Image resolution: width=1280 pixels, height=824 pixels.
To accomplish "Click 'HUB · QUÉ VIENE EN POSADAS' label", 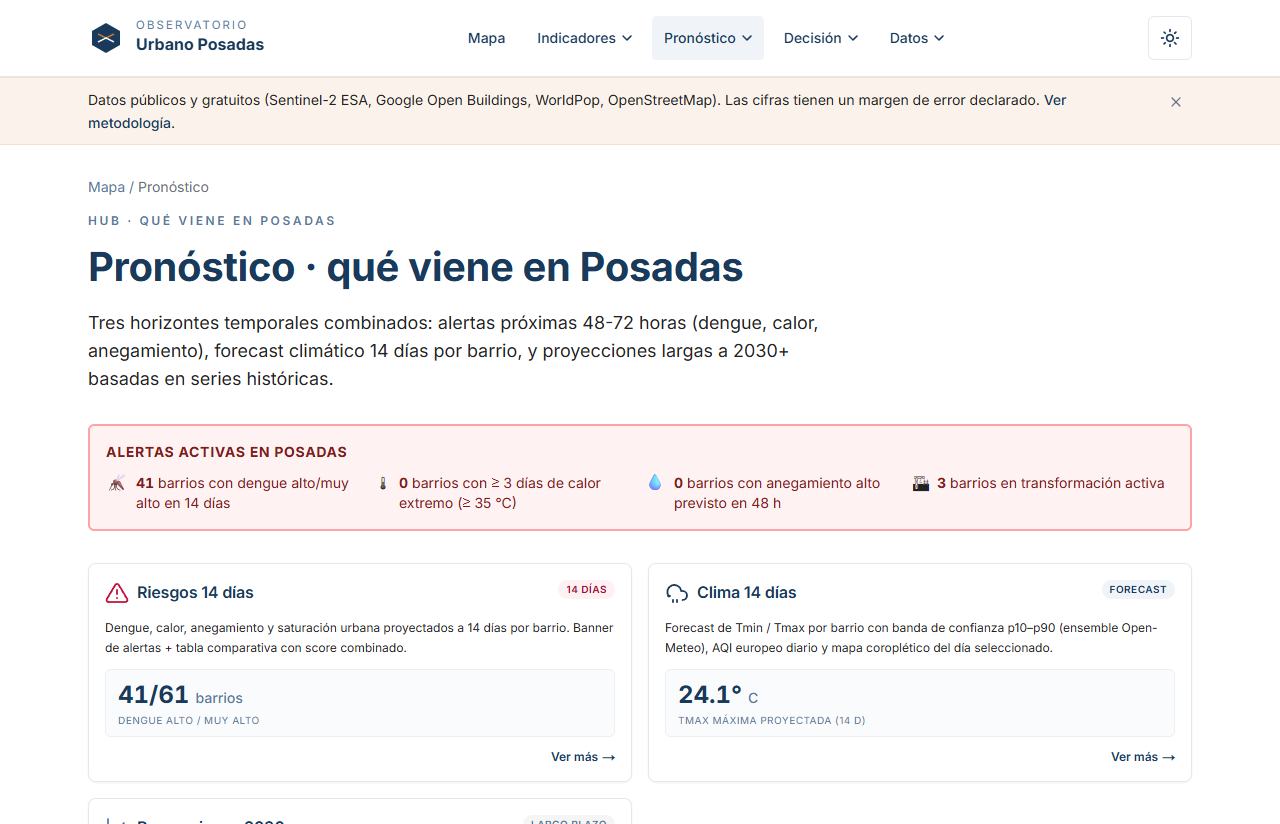I will pyautogui.click(x=212, y=221).
